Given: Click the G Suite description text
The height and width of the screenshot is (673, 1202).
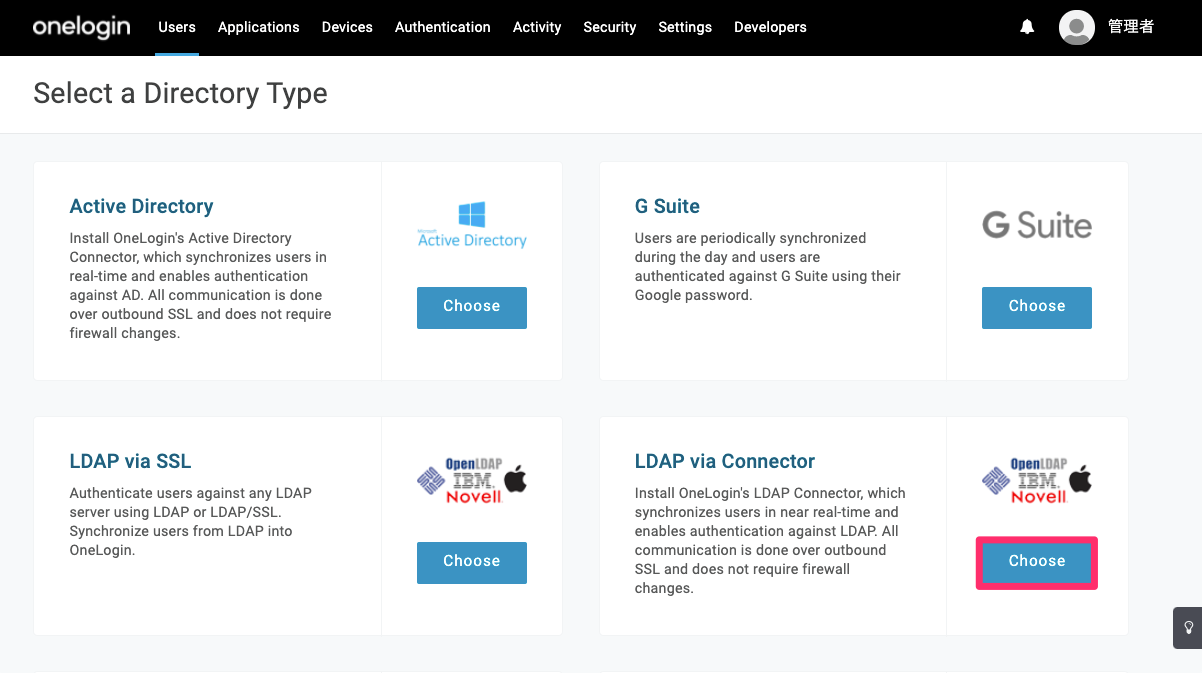Looking at the screenshot, I should click(x=767, y=267).
